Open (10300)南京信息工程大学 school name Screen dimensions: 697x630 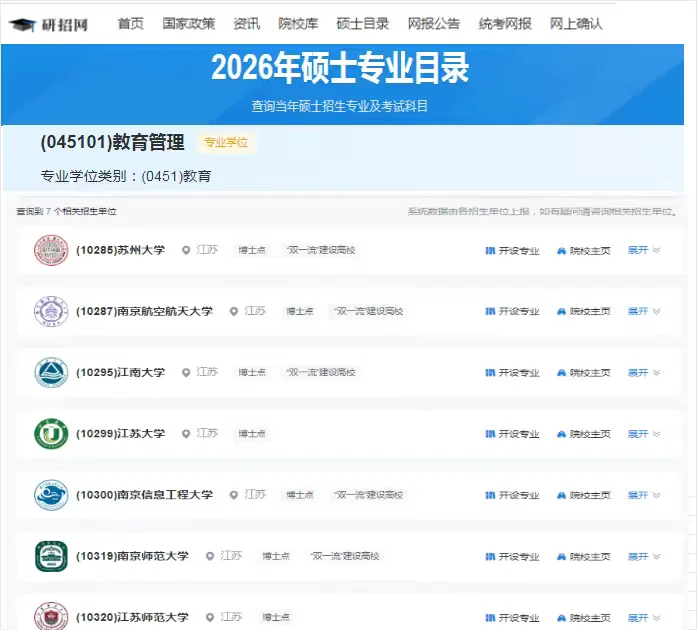(144, 495)
